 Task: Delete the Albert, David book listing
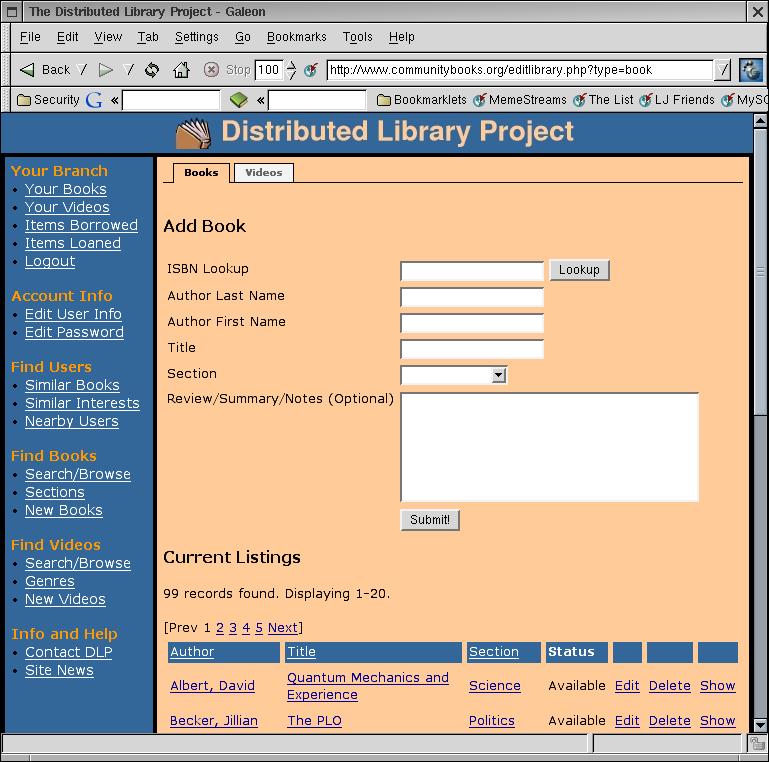click(x=669, y=686)
